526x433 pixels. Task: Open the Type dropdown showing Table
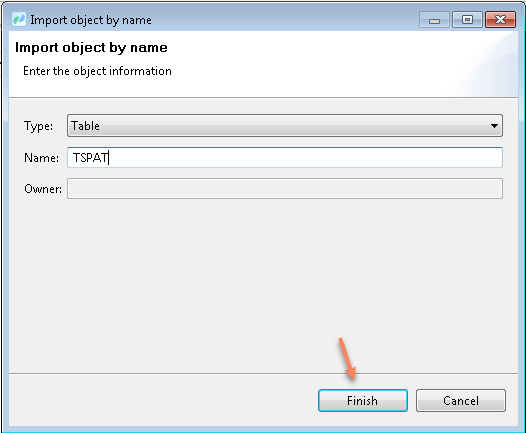285,125
